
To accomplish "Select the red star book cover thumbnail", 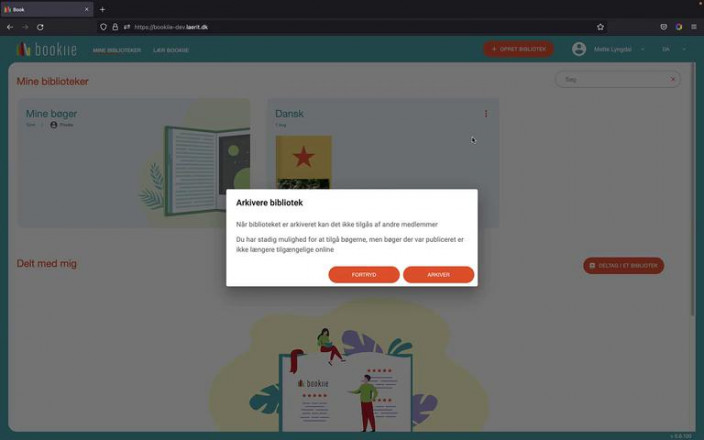I will (303, 160).
